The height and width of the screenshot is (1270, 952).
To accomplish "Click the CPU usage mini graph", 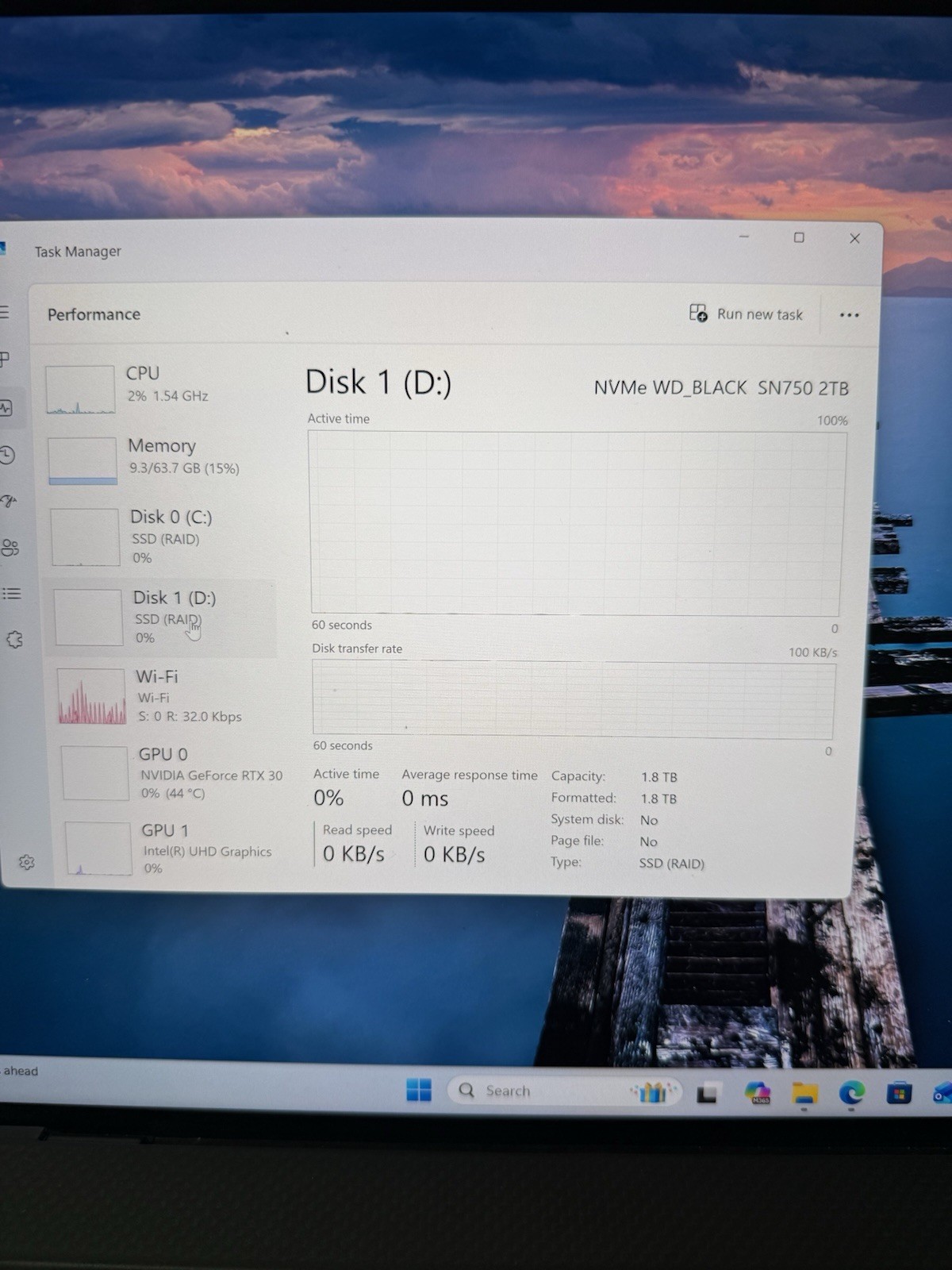I will tap(80, 390).
